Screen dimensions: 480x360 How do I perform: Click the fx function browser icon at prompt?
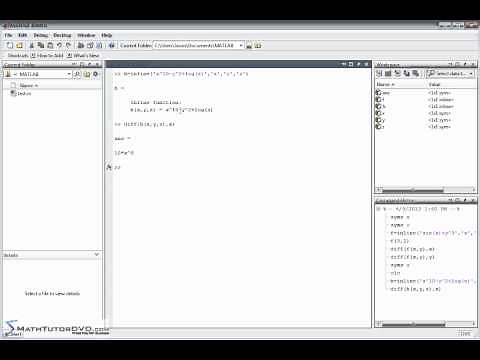click(109, 167)
